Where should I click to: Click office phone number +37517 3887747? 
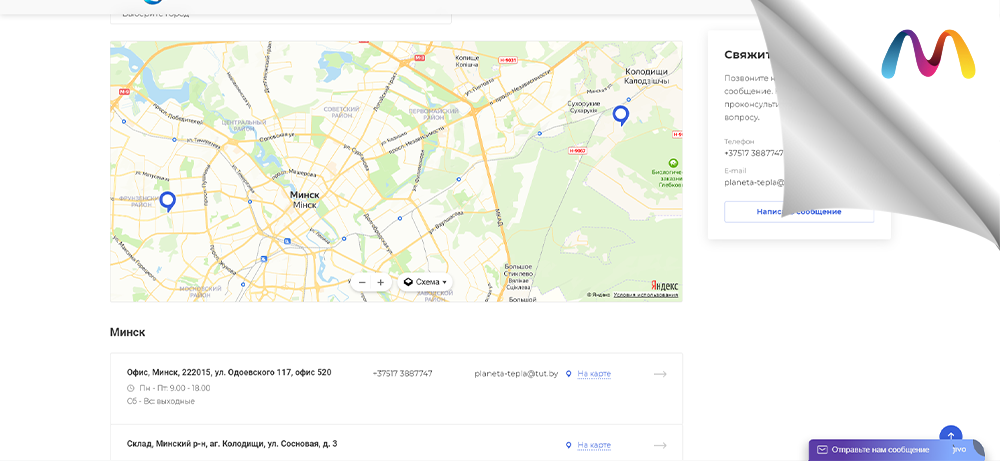[402, 374]
